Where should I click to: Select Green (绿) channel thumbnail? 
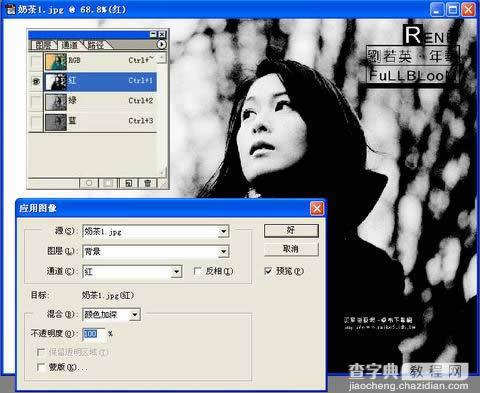pyautogui.click(x=56, y=101)
